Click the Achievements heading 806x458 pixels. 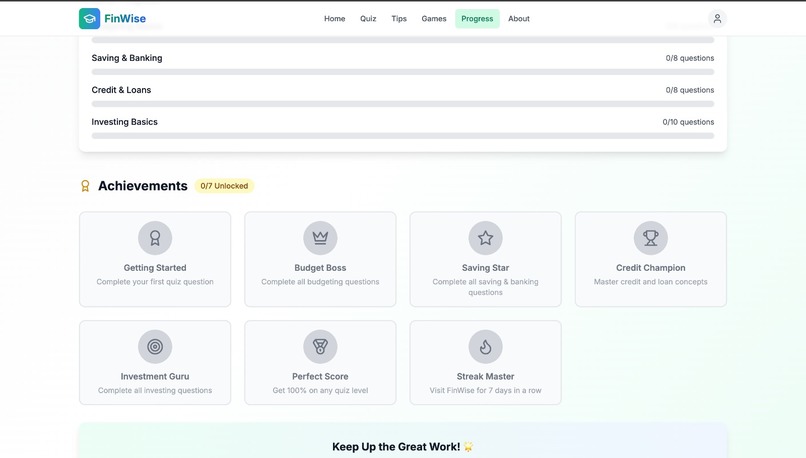pyautogui.click(x=143, y=186)
